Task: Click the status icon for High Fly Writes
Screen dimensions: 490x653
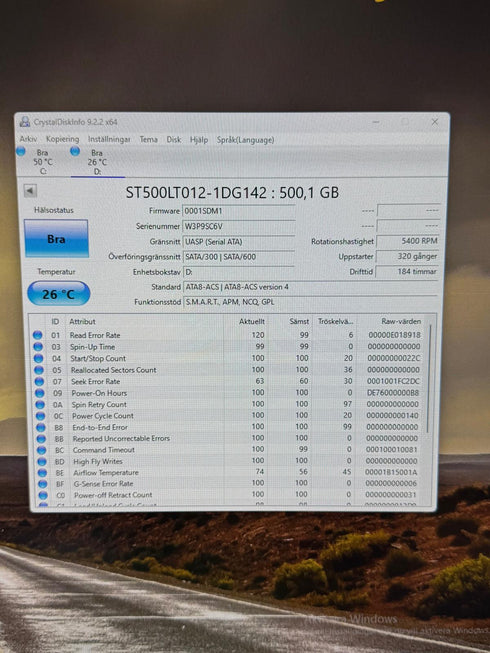Action: 42,461
